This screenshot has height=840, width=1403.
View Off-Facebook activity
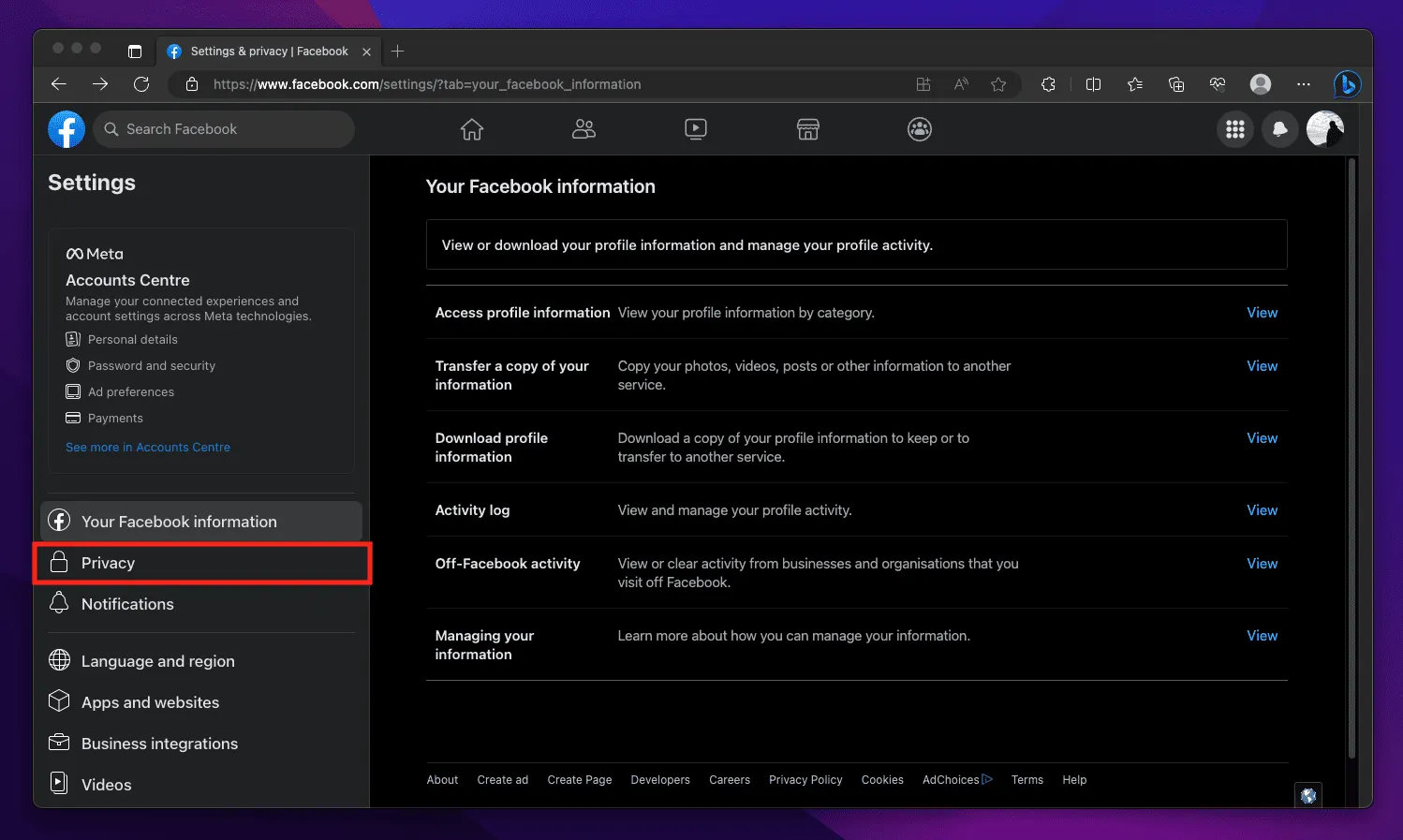(1262, 564)
